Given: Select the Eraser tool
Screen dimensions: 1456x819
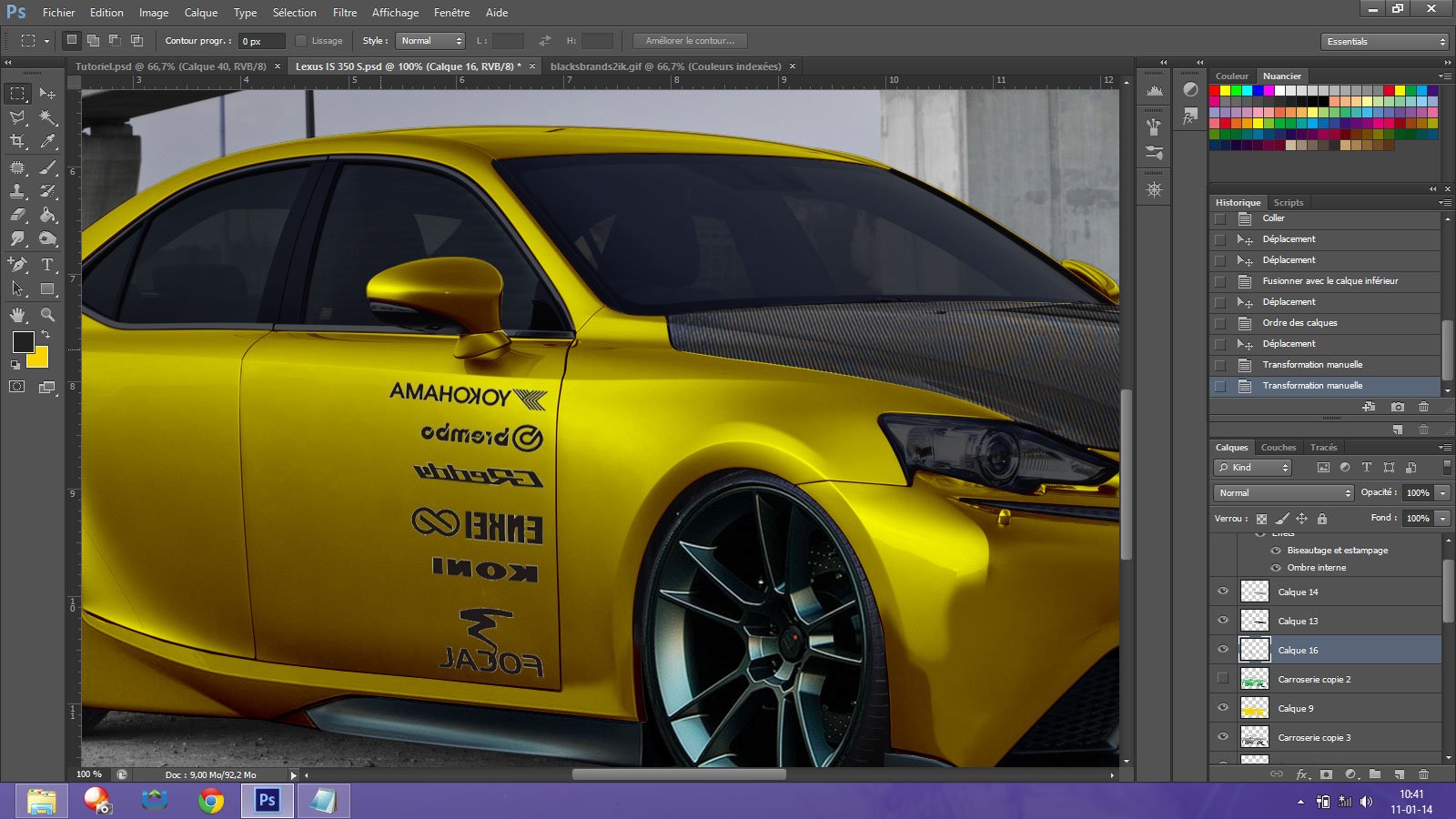Looking at the screenshot, I should click(17, 215).
